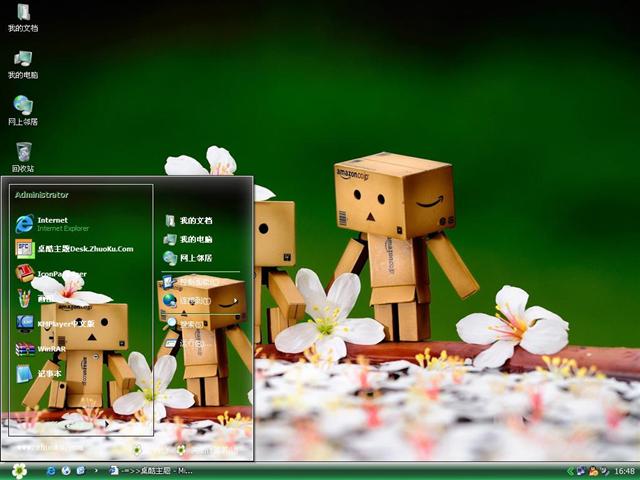The image size is (640, 480).
Task: Open Network Neighborhood (网上邻居) desktop icon
Action: (x=22, y=106)
